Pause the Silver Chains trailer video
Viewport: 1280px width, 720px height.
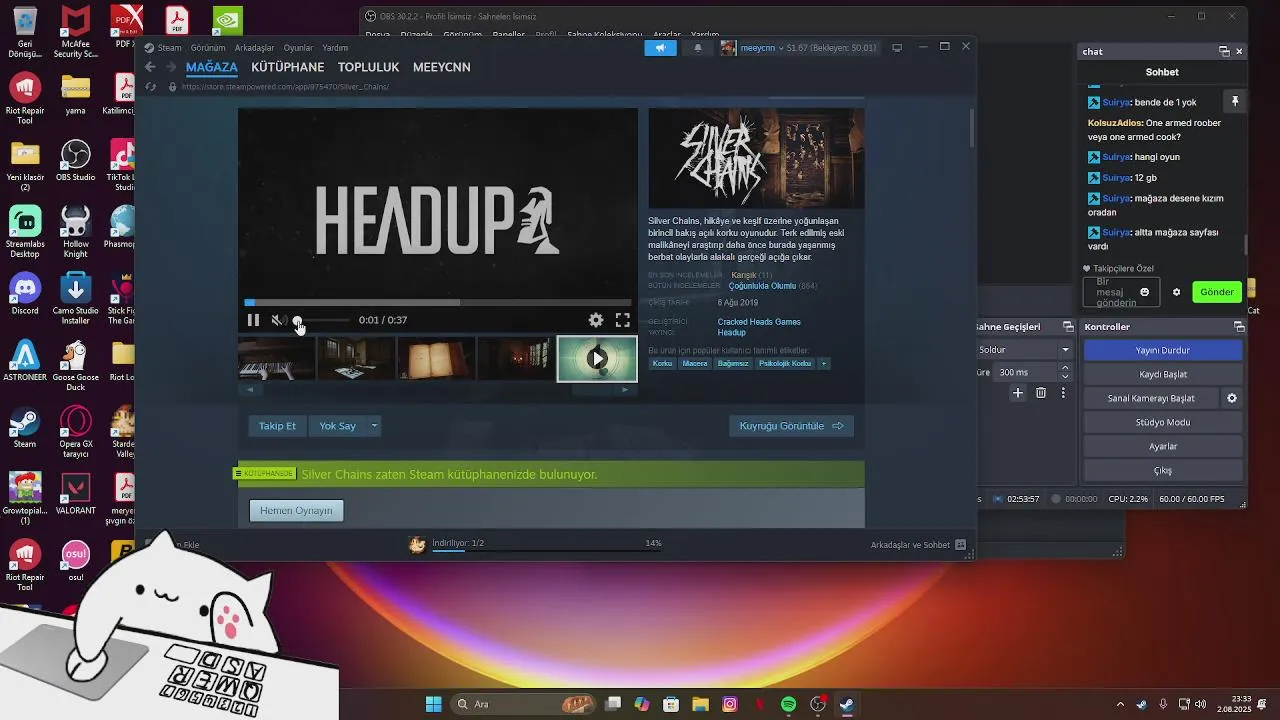pos(253,320)
